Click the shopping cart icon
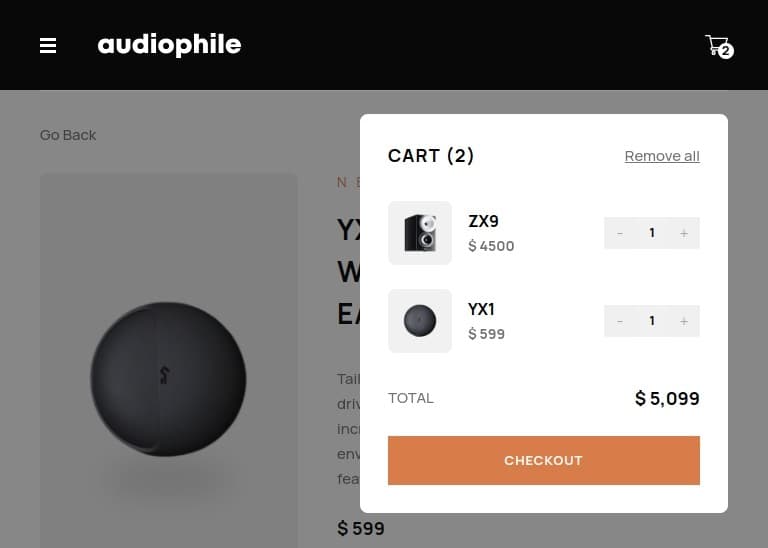The height and width of the screenshot is (548, 768). [x=716, y=45]
